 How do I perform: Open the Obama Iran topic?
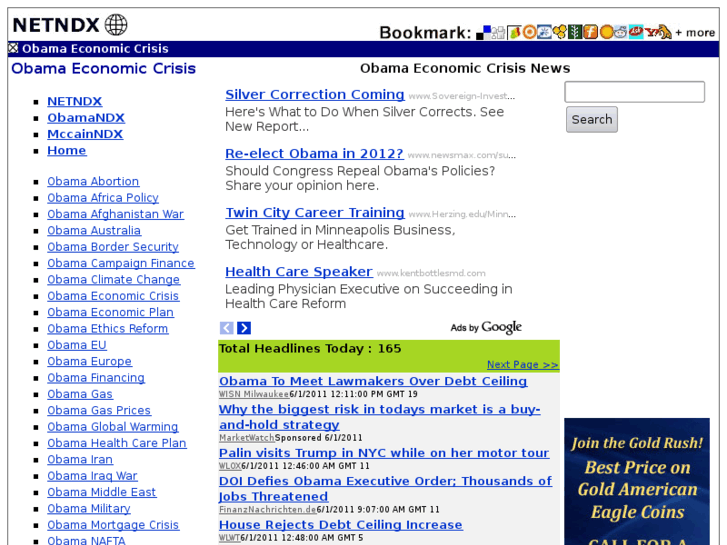(x=80, y=460)
